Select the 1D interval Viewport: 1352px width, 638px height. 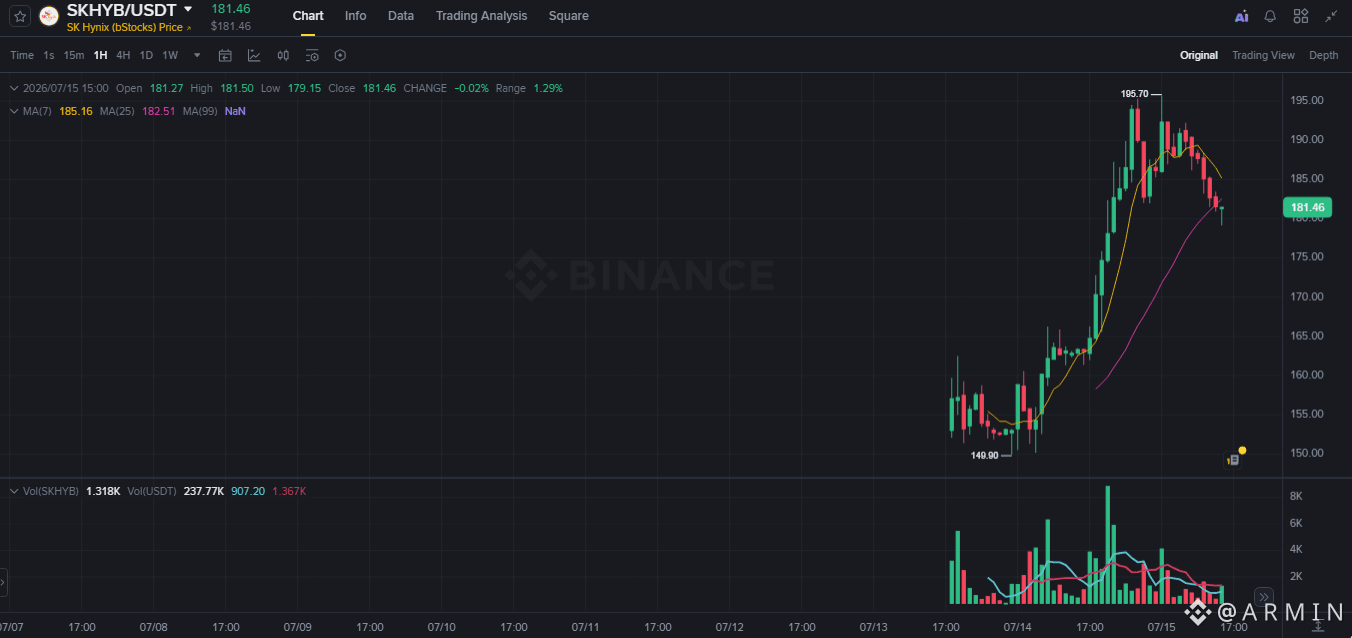pyautogui.click(x=146, y=55)
